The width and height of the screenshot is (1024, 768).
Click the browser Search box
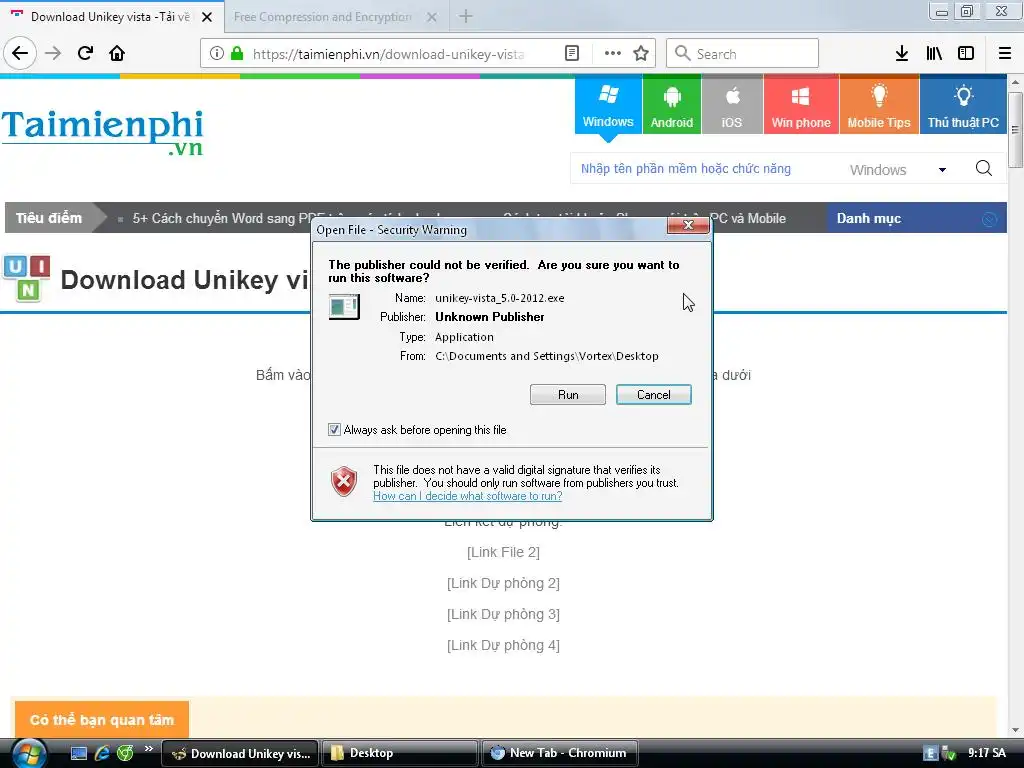point(742,54)
